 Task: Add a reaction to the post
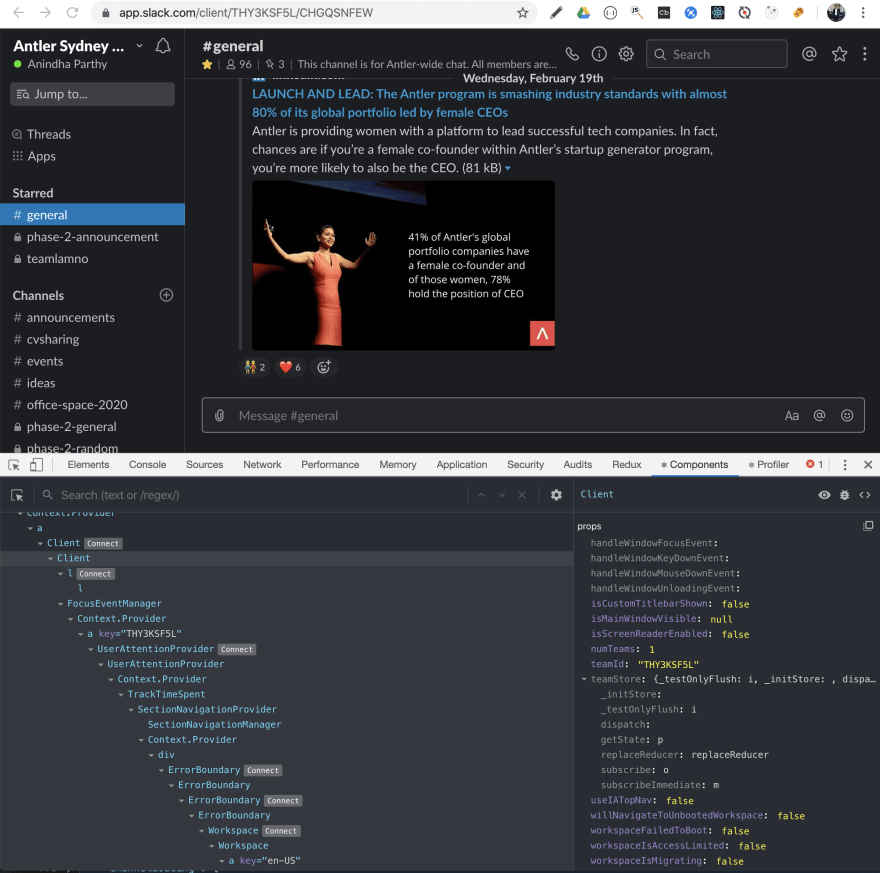[x=324, y=367]
